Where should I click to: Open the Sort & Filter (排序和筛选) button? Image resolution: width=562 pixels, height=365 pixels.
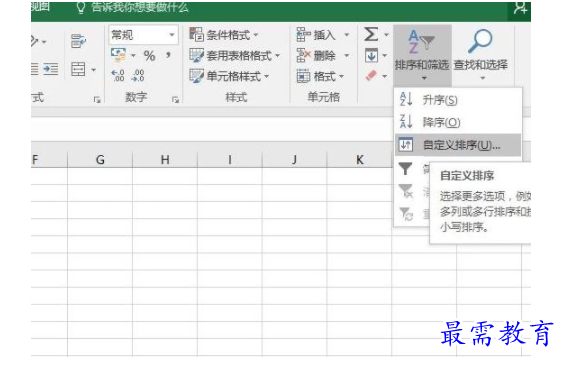coord(422,55)
